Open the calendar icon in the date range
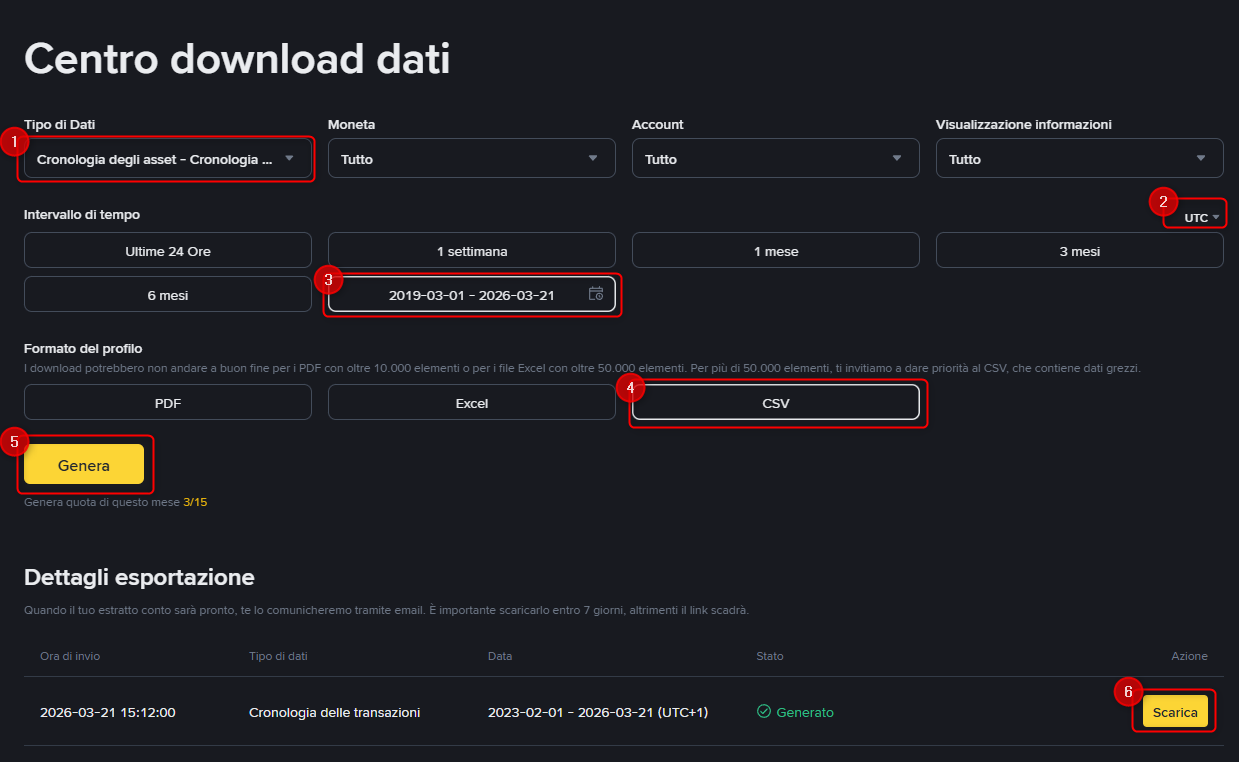This screenshot has width=1239, height=762. click(x=595, y=294)
